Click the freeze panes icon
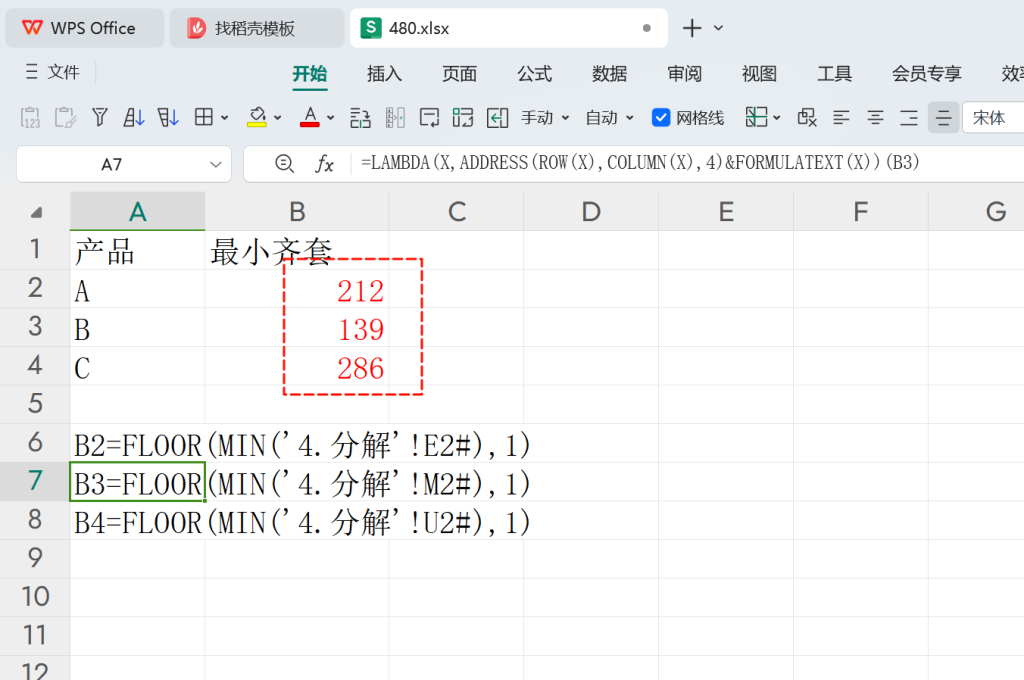This screenshot has height=680, width=1024. pos(756,118)
